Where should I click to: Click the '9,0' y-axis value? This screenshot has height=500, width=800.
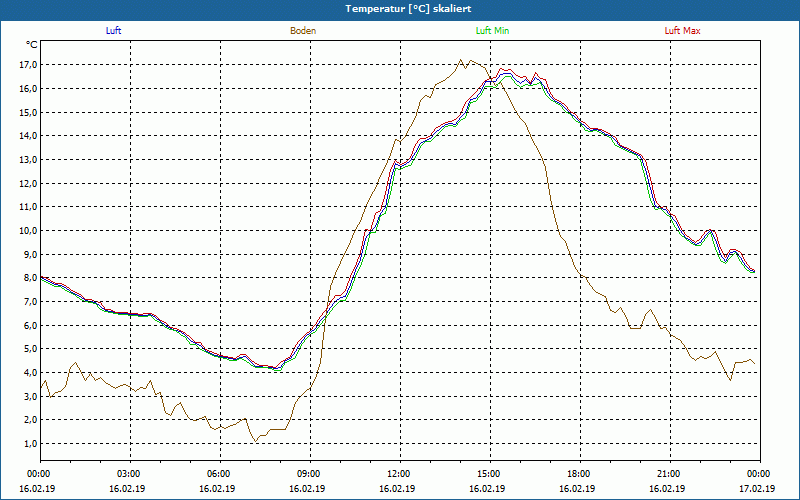point(31,254)
